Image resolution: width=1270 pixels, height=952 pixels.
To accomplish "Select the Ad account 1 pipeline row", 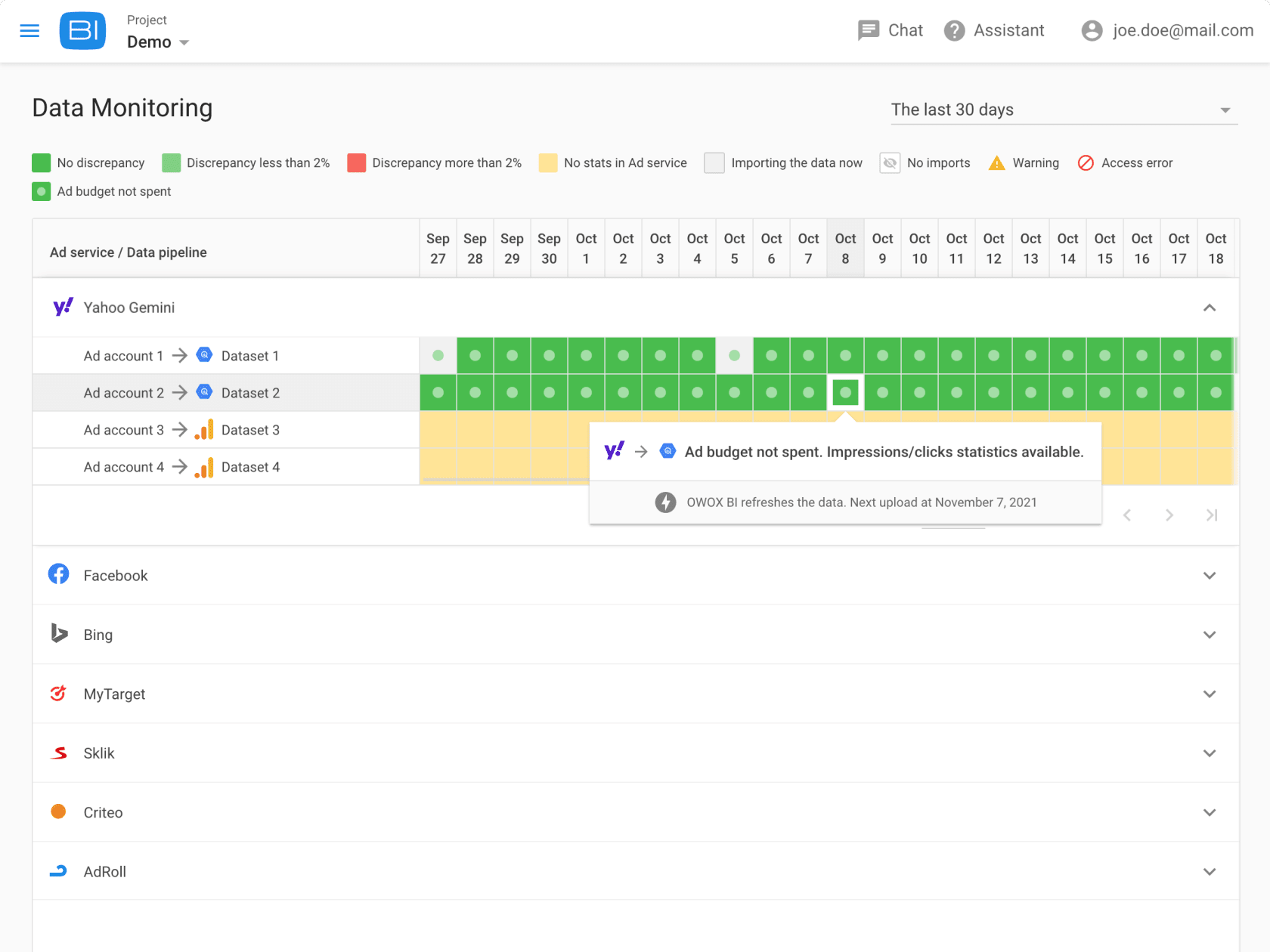I will (x=226, y=355).
